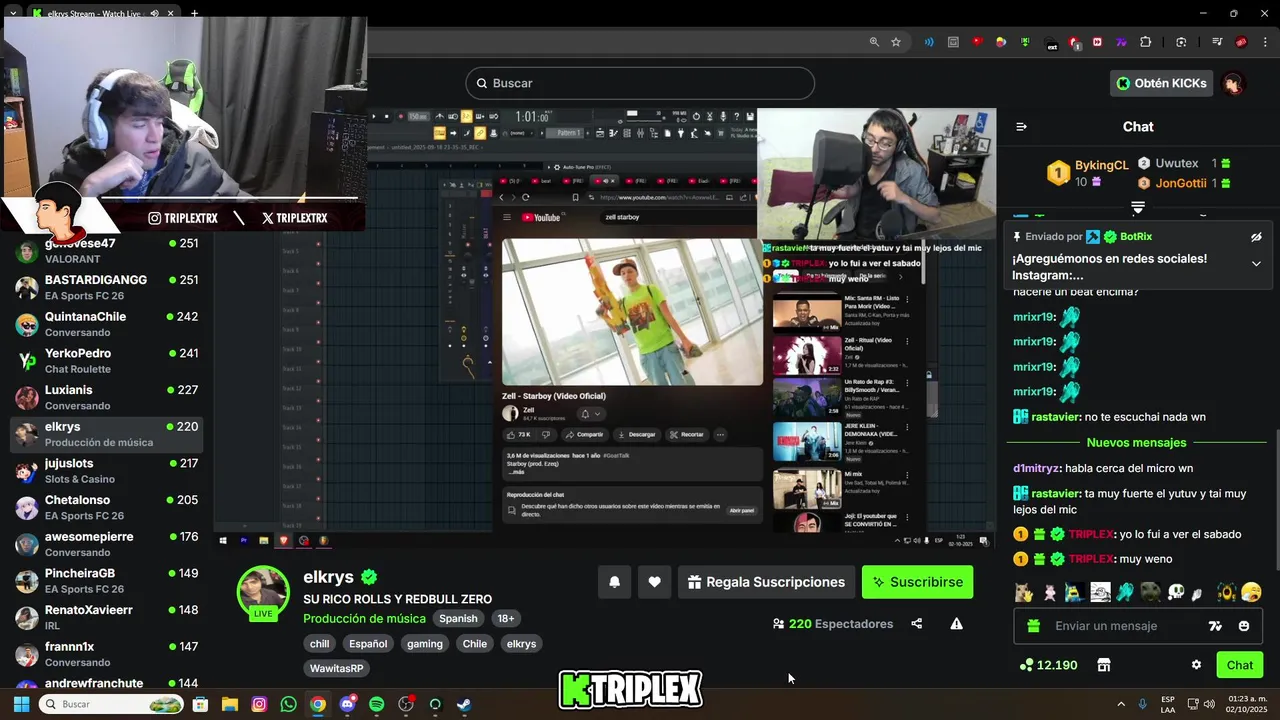Open RenatoXavieerr channel in sidebar
Viewport: 1280px width, 720px height.
tap(107, 618)
